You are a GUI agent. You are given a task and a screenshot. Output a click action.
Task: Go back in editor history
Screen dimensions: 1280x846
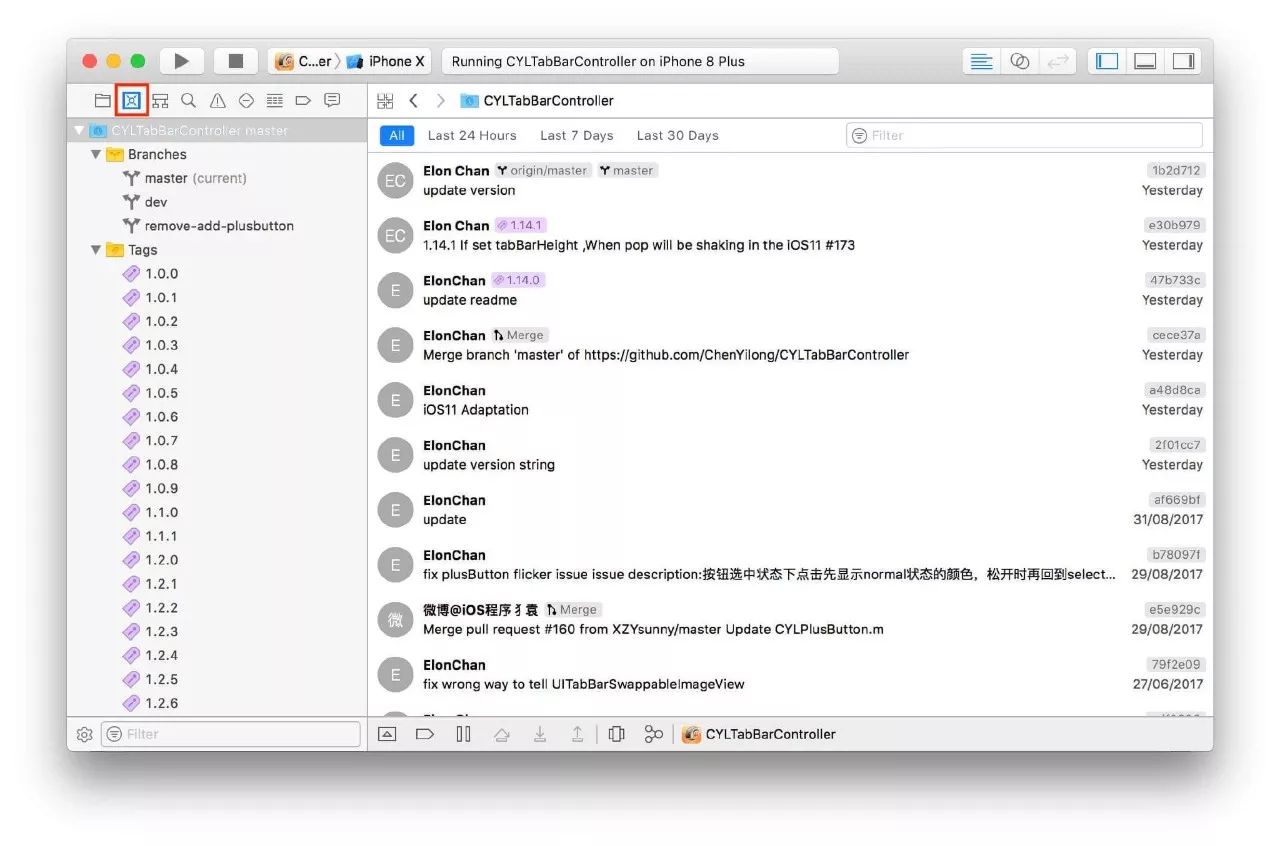click(413, 101)
